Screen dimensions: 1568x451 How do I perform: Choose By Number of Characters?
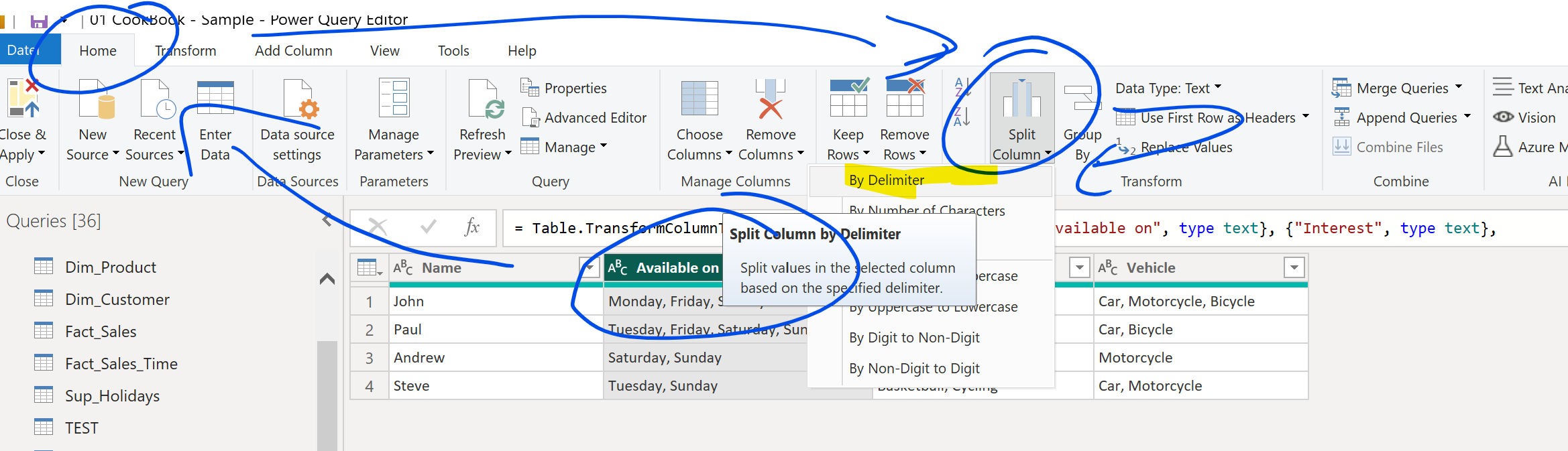point(927,210)
